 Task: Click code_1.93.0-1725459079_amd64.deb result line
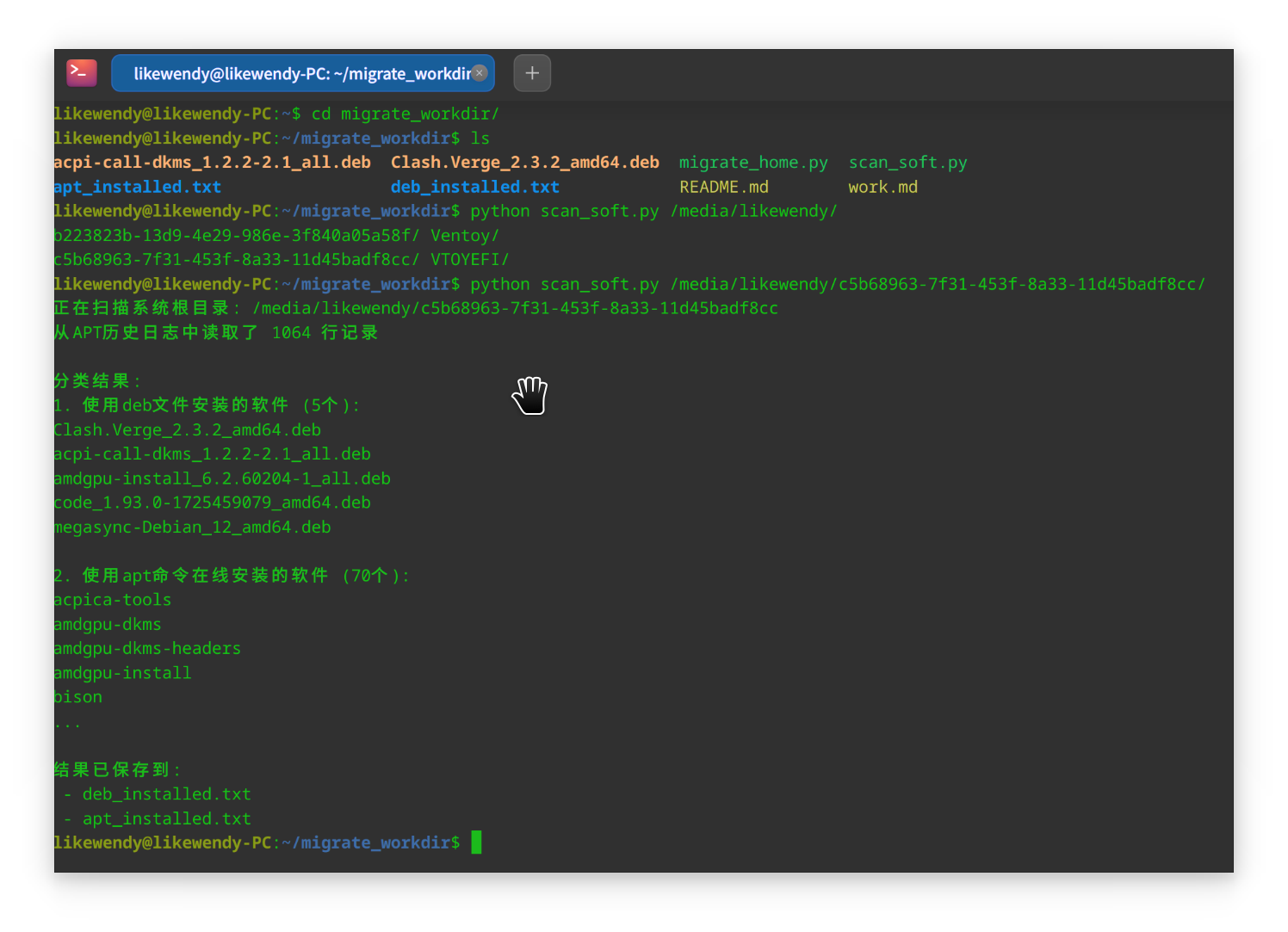[x=213, y=503]
